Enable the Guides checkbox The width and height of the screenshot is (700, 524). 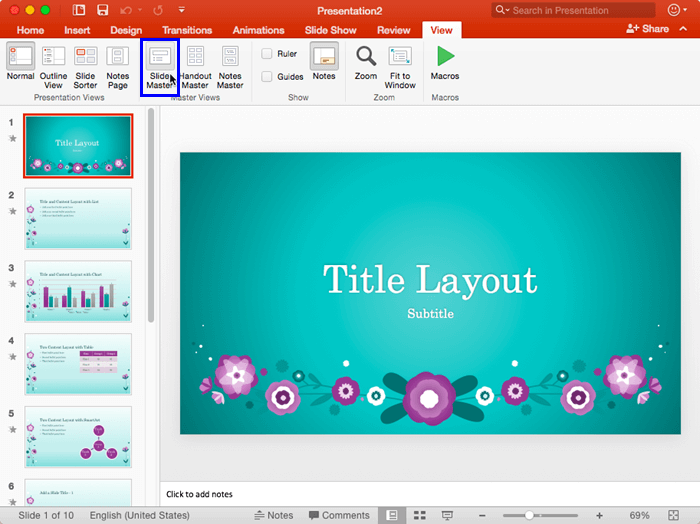[267, 76]
